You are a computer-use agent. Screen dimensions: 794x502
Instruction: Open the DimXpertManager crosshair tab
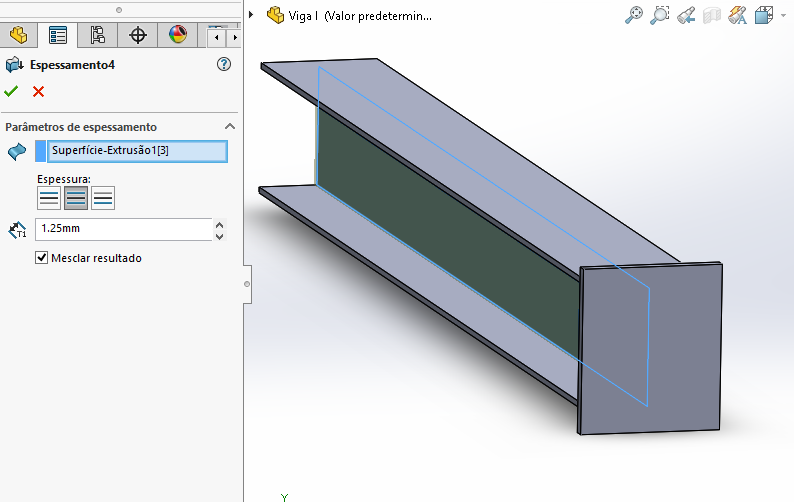(x=138, y=35)
